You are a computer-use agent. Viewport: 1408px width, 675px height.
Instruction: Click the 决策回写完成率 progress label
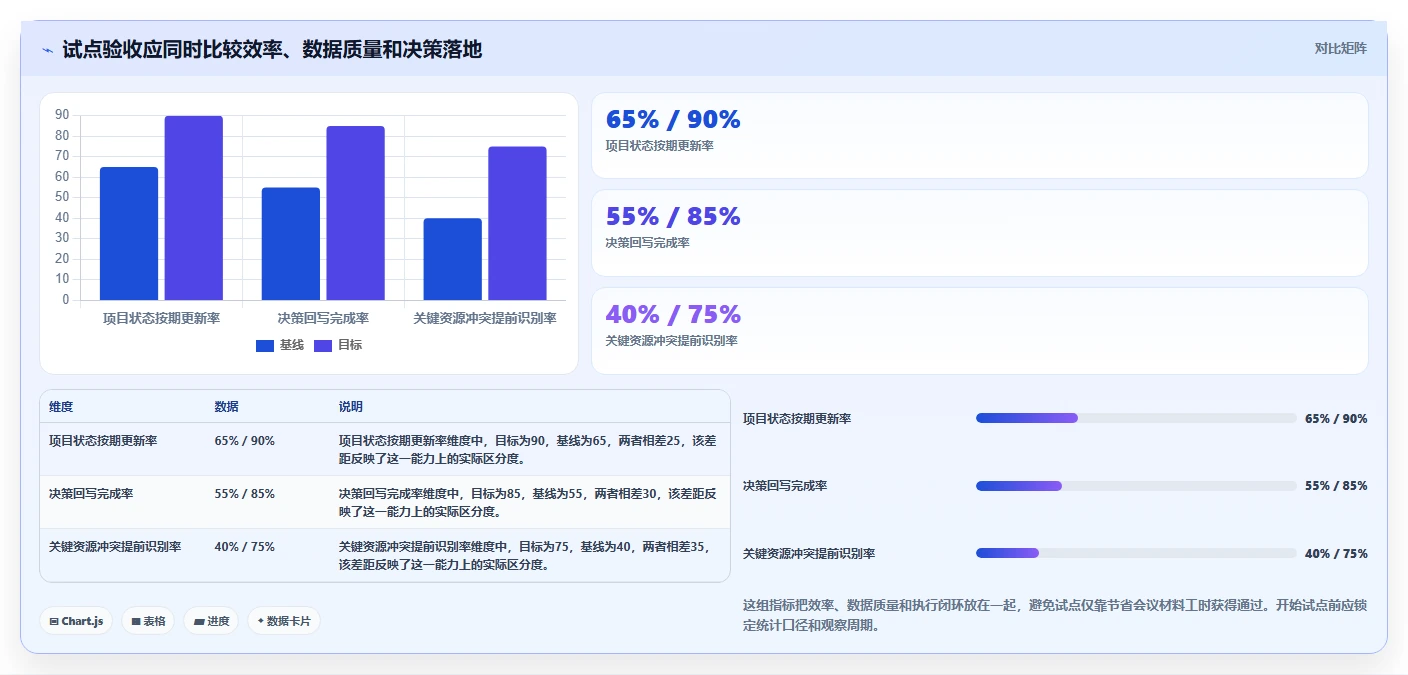pyautogui.click(x=785, y=486)
